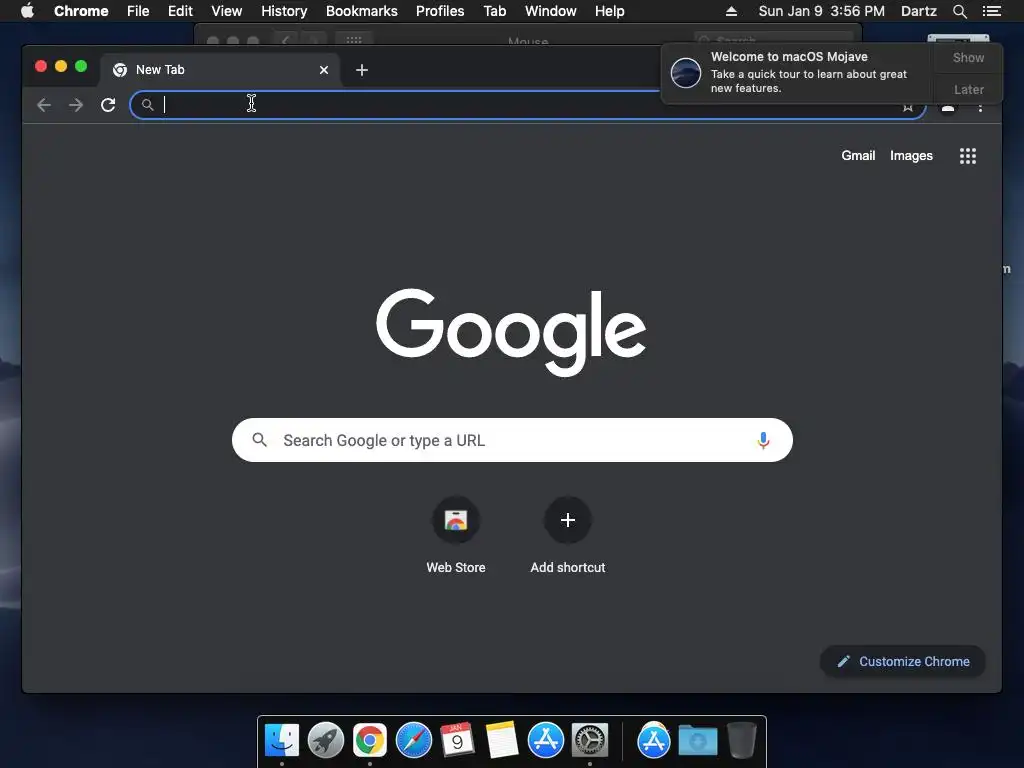Click Show on the Mojave notification
This screenshot has width=1024, height=768.
(968, 58)
